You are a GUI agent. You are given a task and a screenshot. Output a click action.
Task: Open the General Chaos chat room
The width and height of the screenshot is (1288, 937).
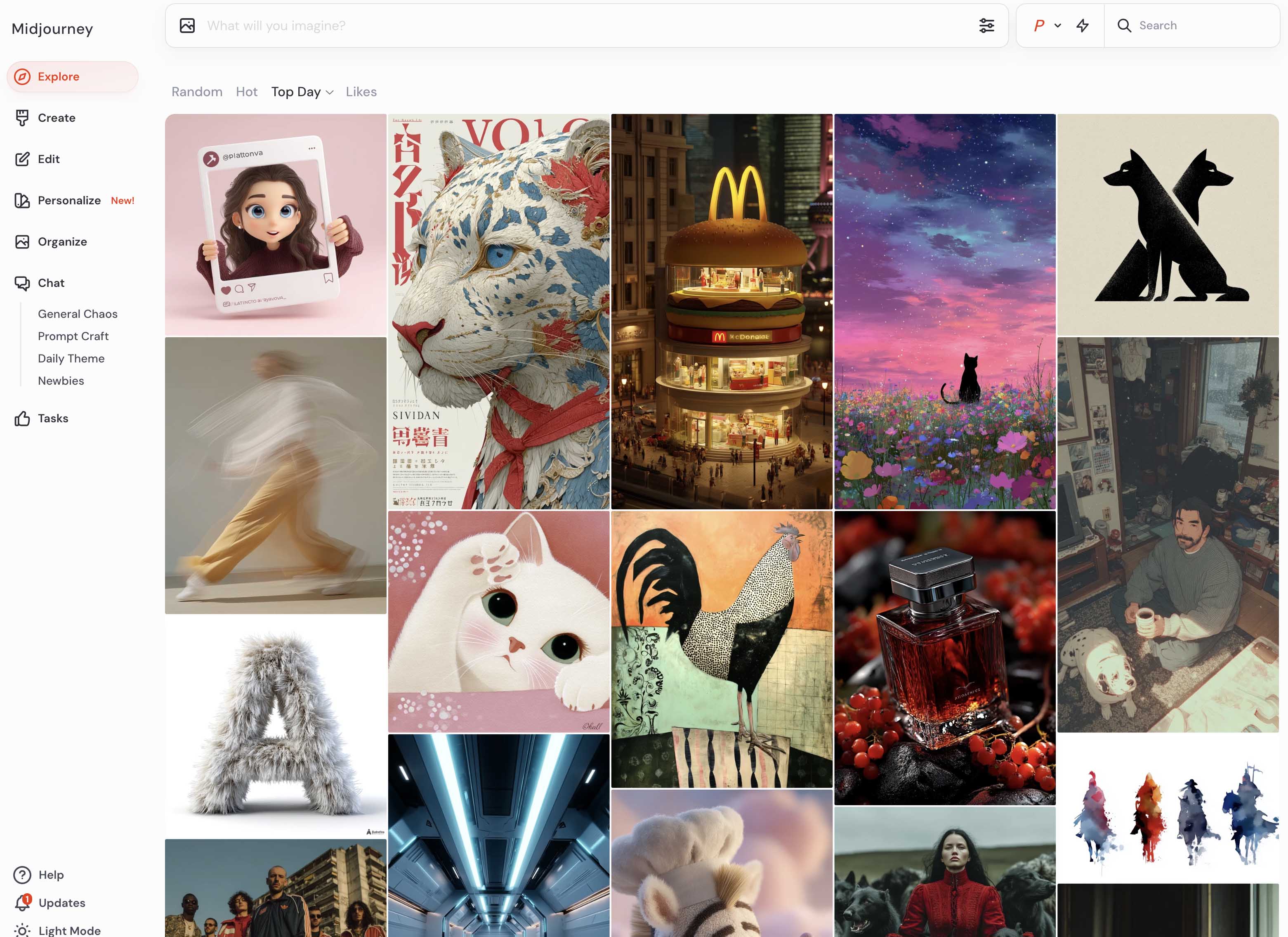point(78,314)
